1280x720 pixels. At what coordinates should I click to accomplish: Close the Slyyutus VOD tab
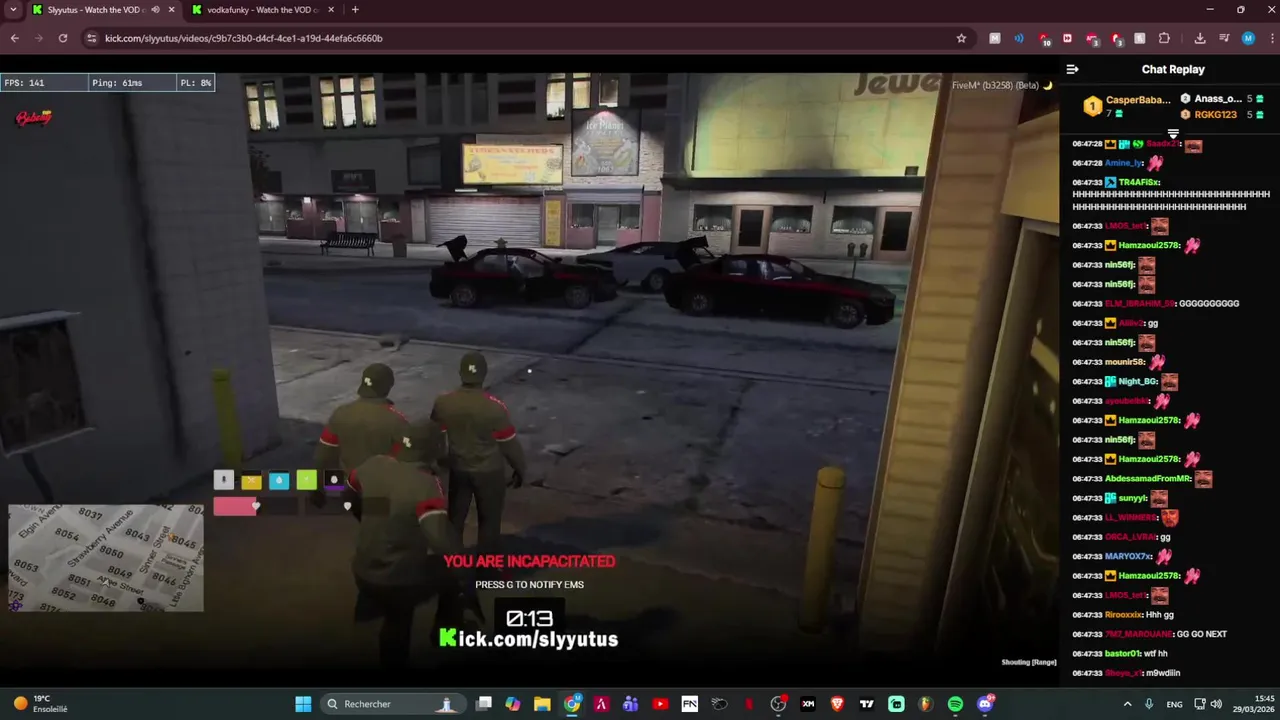point(171,10)
